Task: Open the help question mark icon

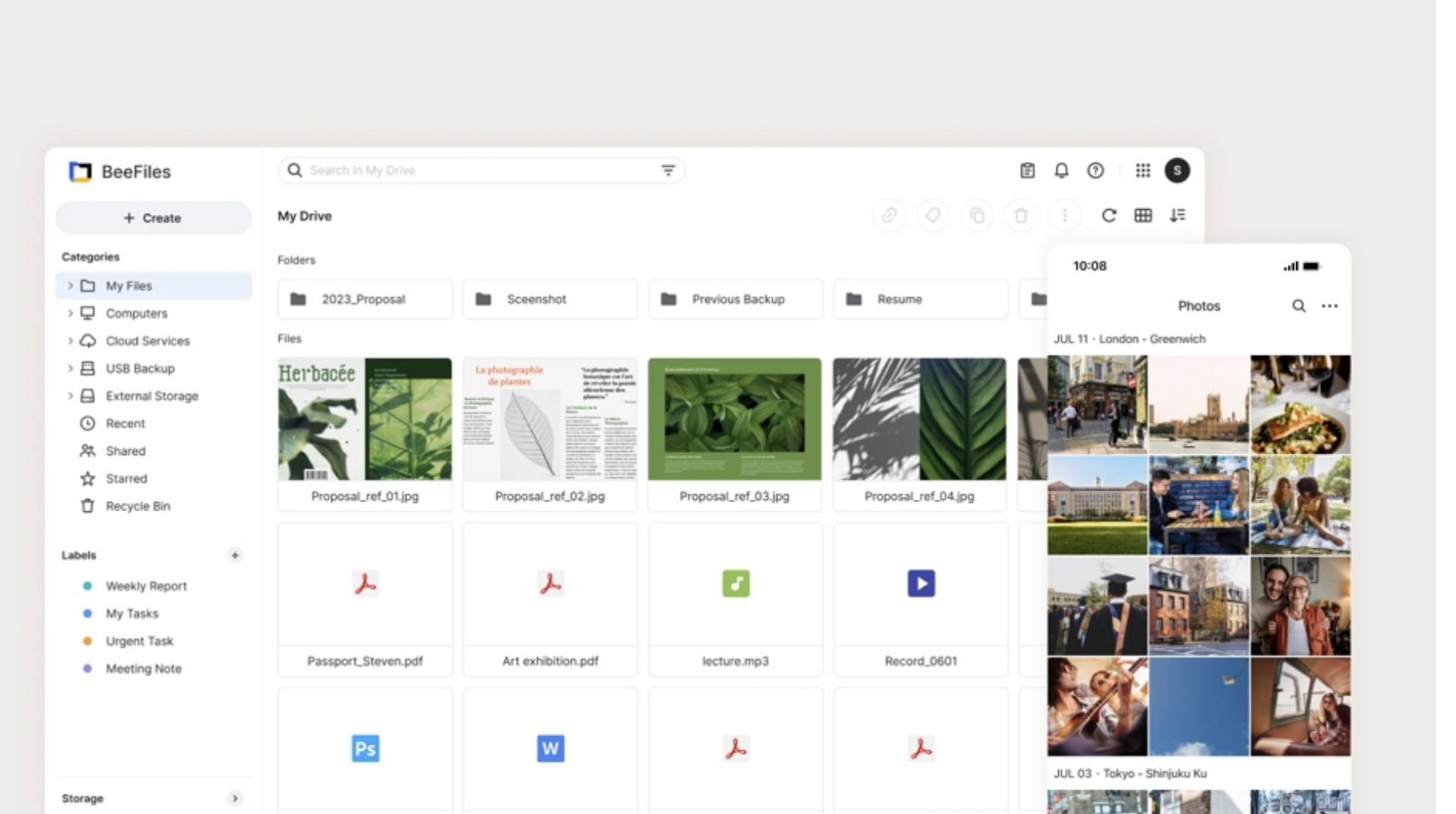Action: pos(1095,170)
